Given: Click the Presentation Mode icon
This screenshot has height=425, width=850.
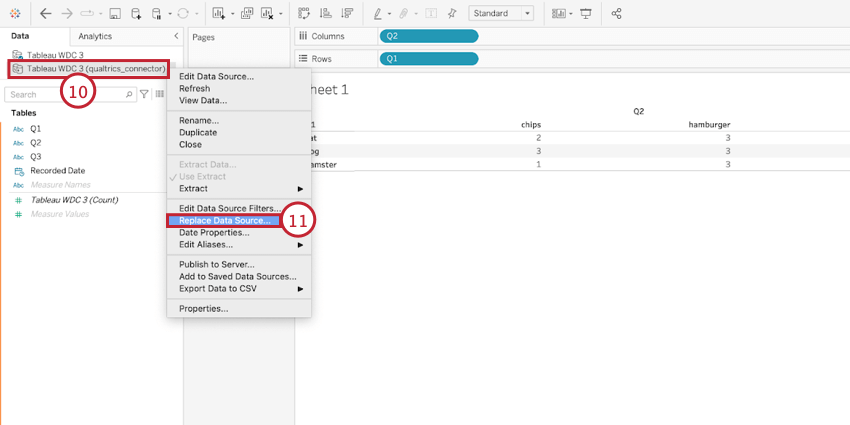Looking at the screenshot, I should [585, 14].
